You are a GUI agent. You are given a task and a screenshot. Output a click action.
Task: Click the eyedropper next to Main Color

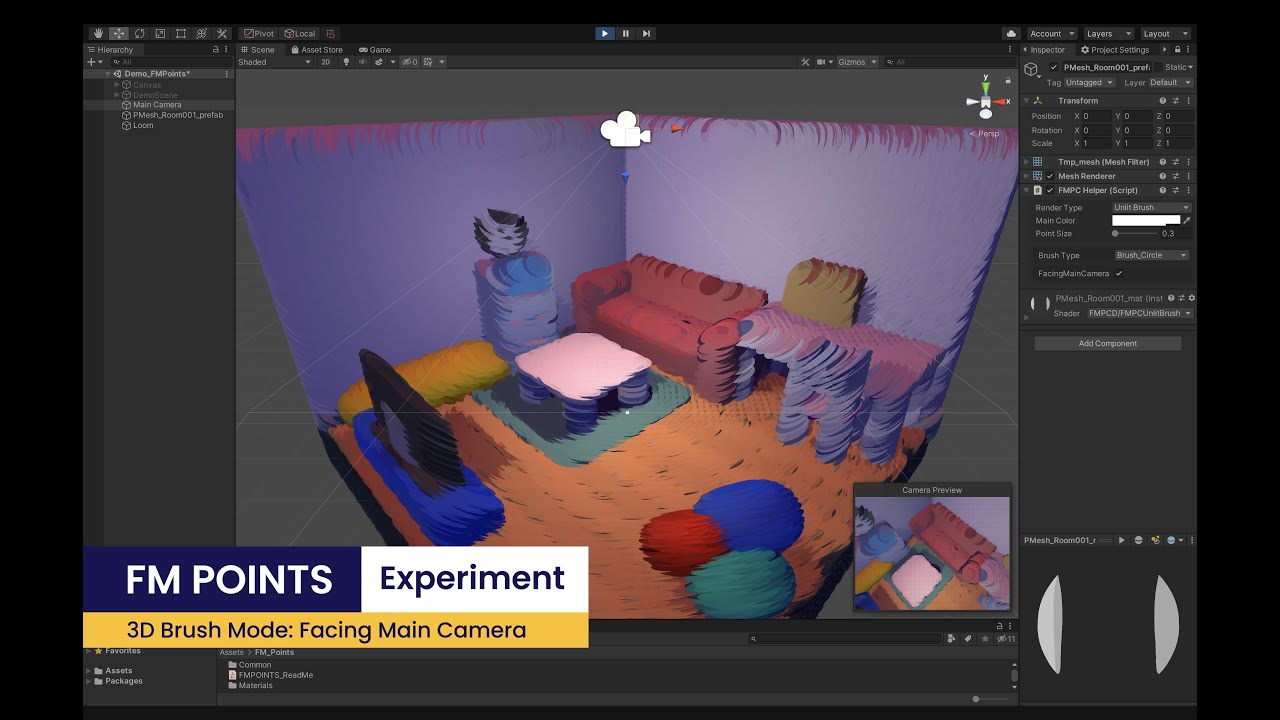pos(1187,220)
